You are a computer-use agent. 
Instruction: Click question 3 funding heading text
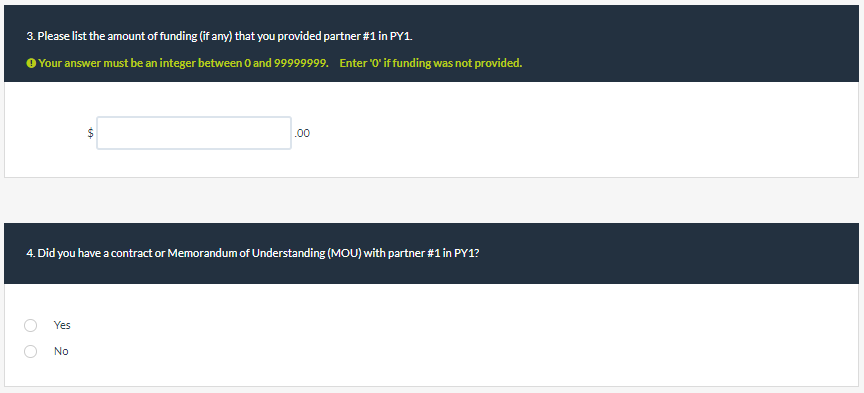pos(219,37)
